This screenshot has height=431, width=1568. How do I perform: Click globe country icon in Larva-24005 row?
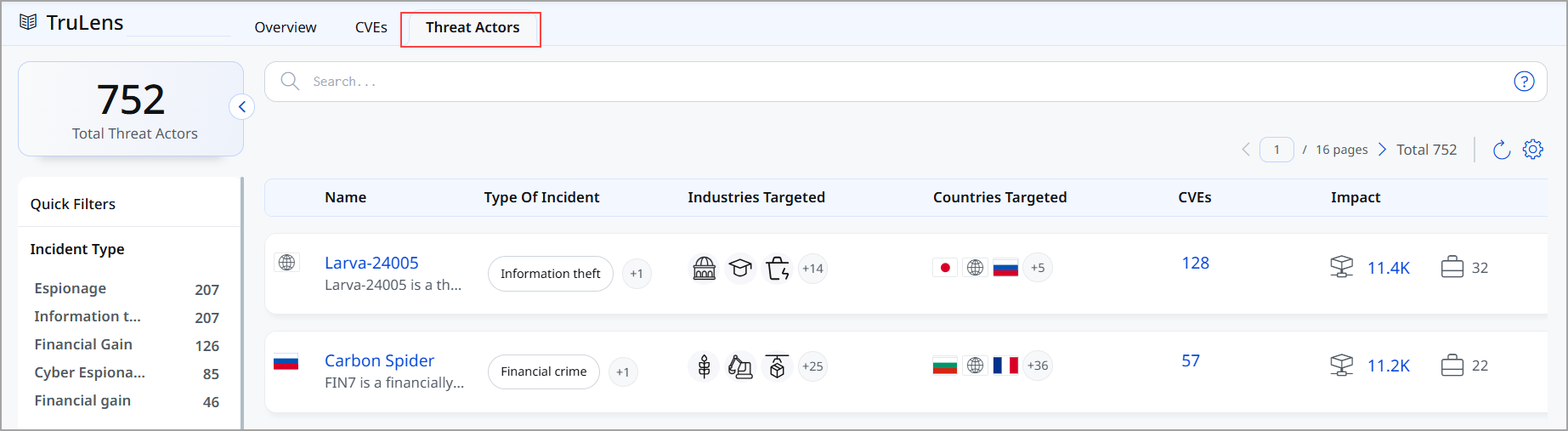coord(976,268)
